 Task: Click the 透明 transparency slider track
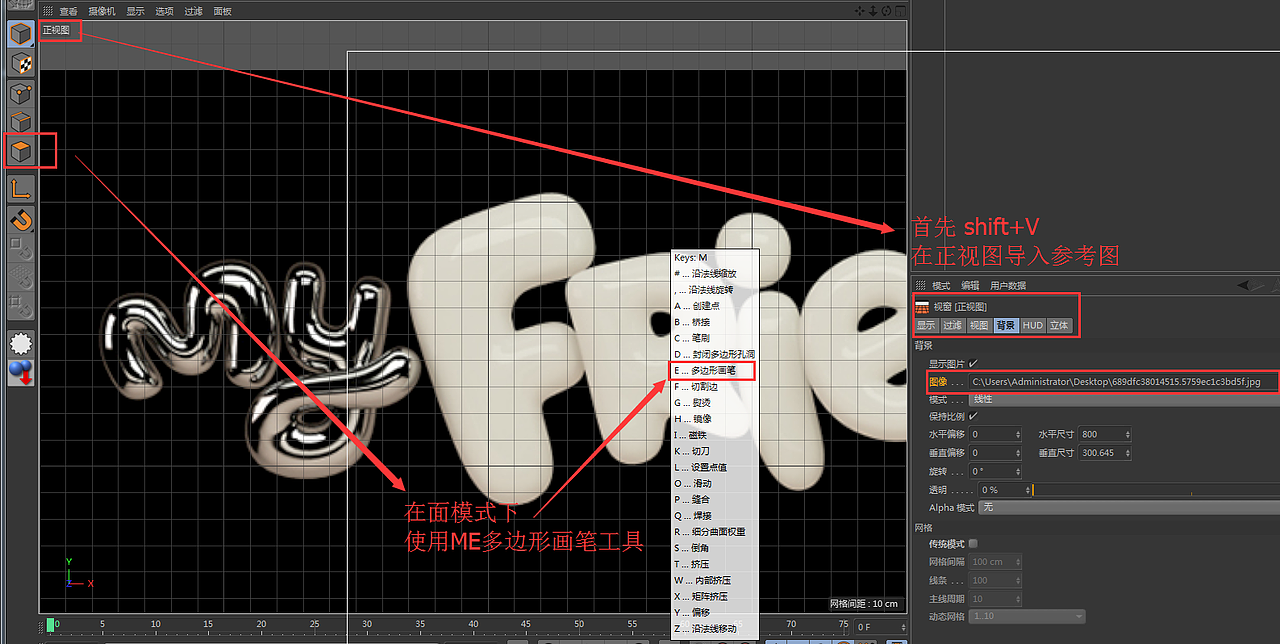pos(1156,490)
